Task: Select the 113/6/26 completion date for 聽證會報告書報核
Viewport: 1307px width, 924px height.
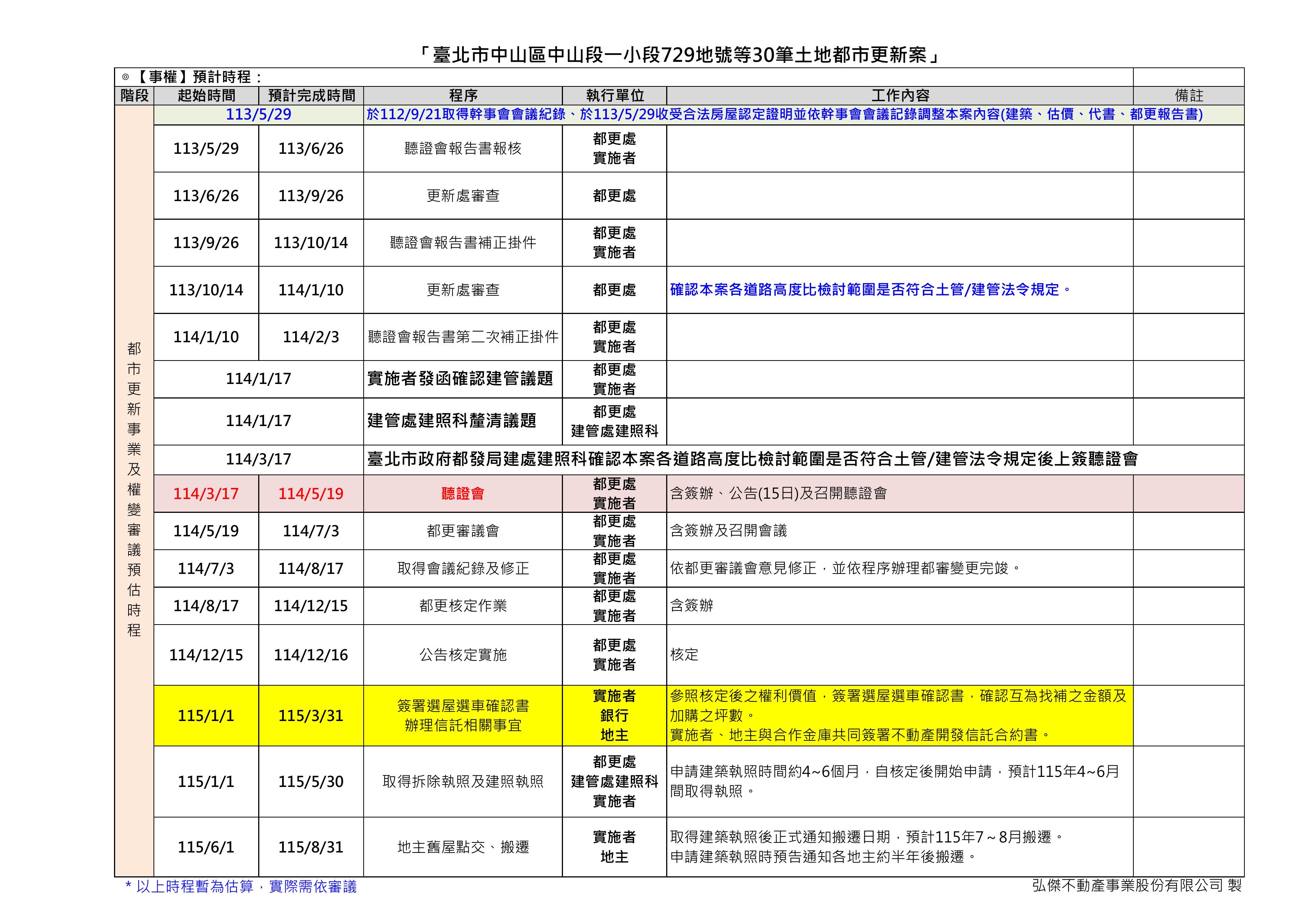Action: pyautogui.click(x=311, y=149)
